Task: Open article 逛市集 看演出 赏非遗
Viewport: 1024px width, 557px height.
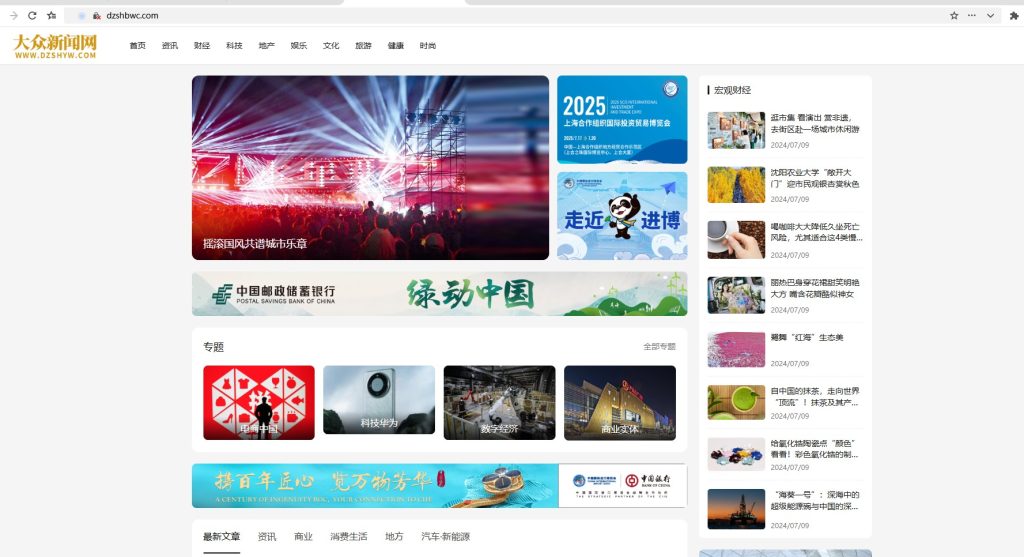Action: [814, 123]
